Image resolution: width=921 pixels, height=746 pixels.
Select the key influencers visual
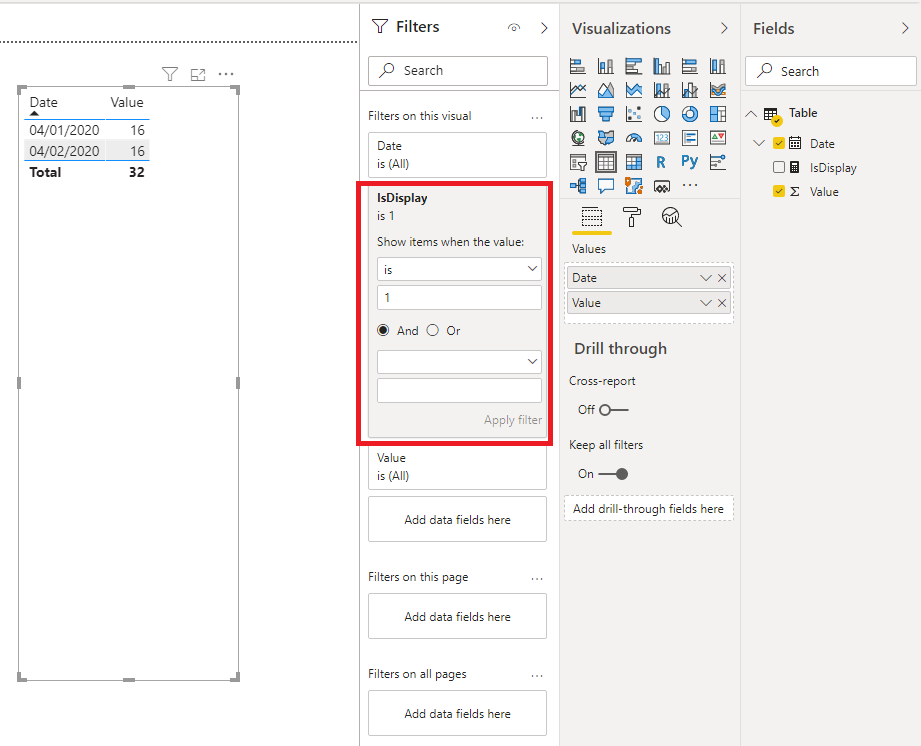click(718, 162)
